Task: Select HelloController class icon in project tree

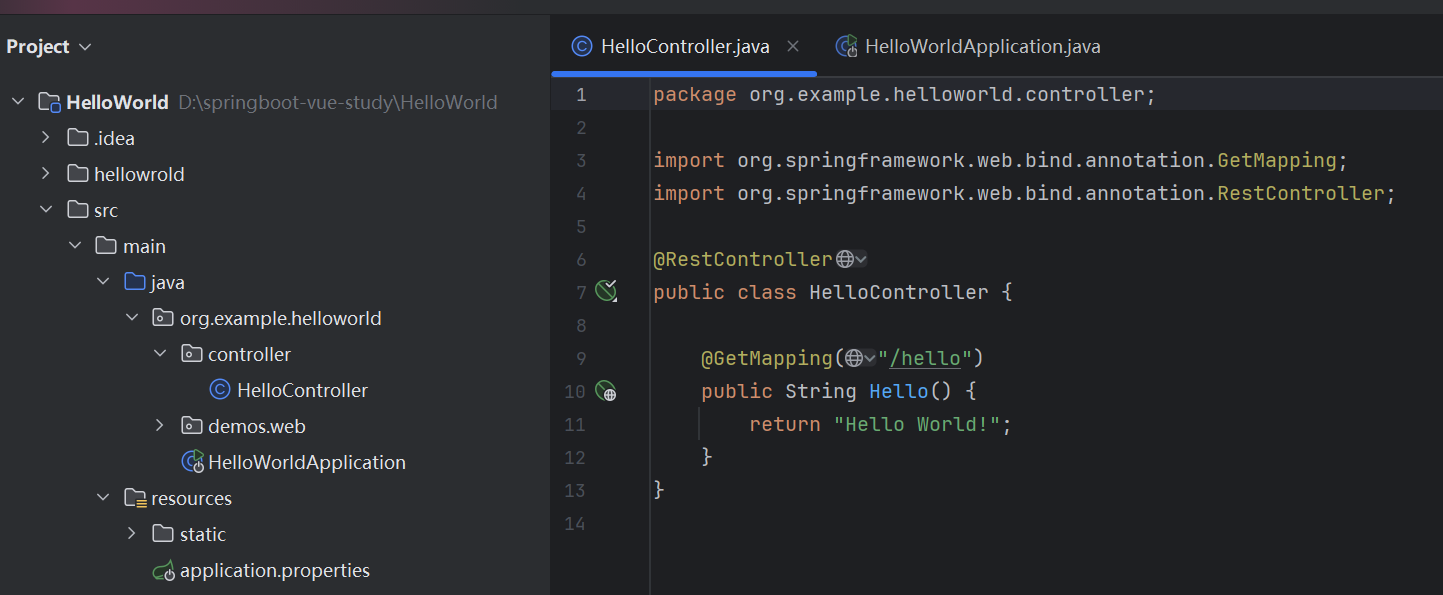Action: (x=219, y=390)
